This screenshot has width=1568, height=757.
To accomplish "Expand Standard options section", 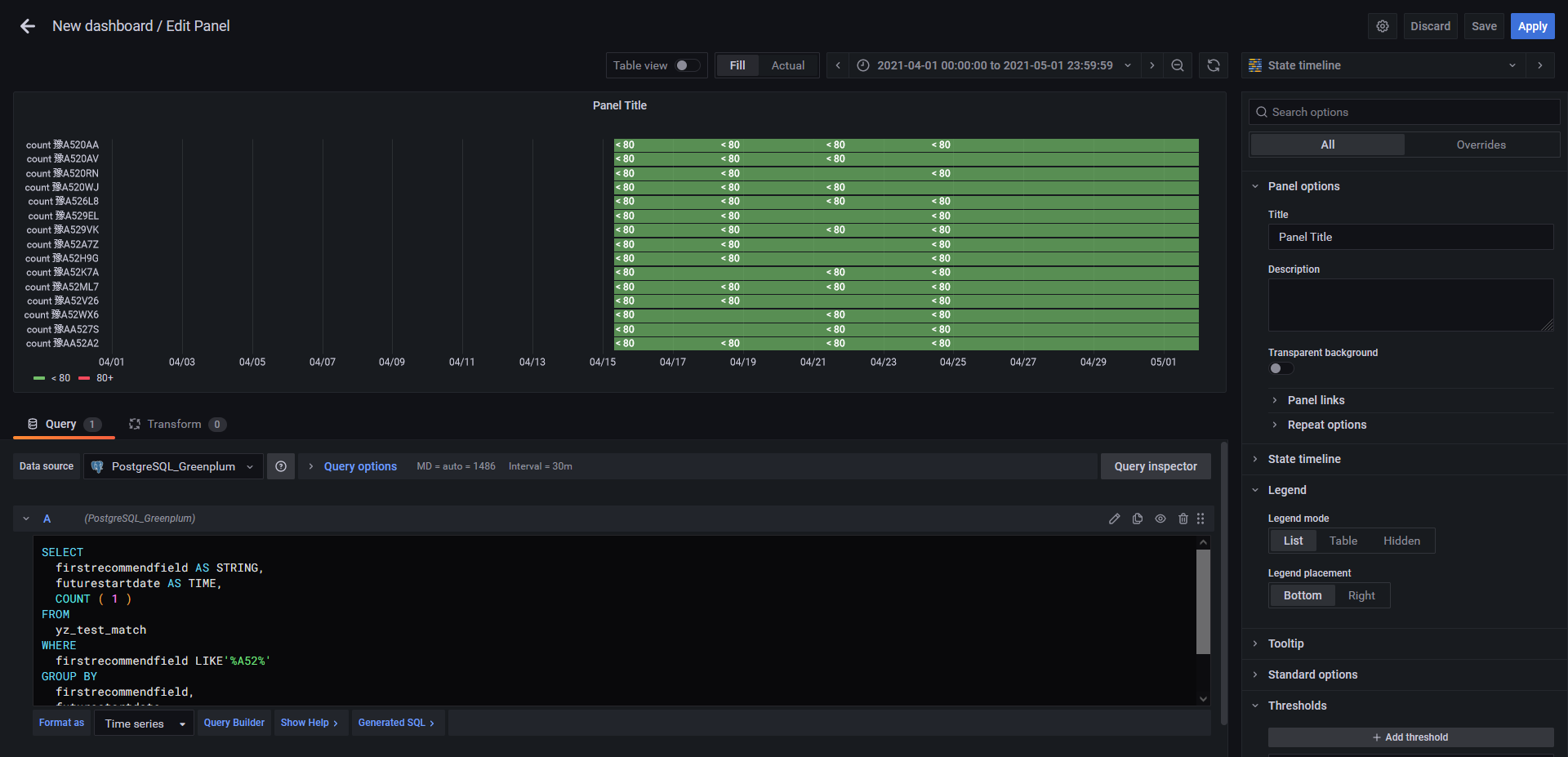I will pos(1312,675).
